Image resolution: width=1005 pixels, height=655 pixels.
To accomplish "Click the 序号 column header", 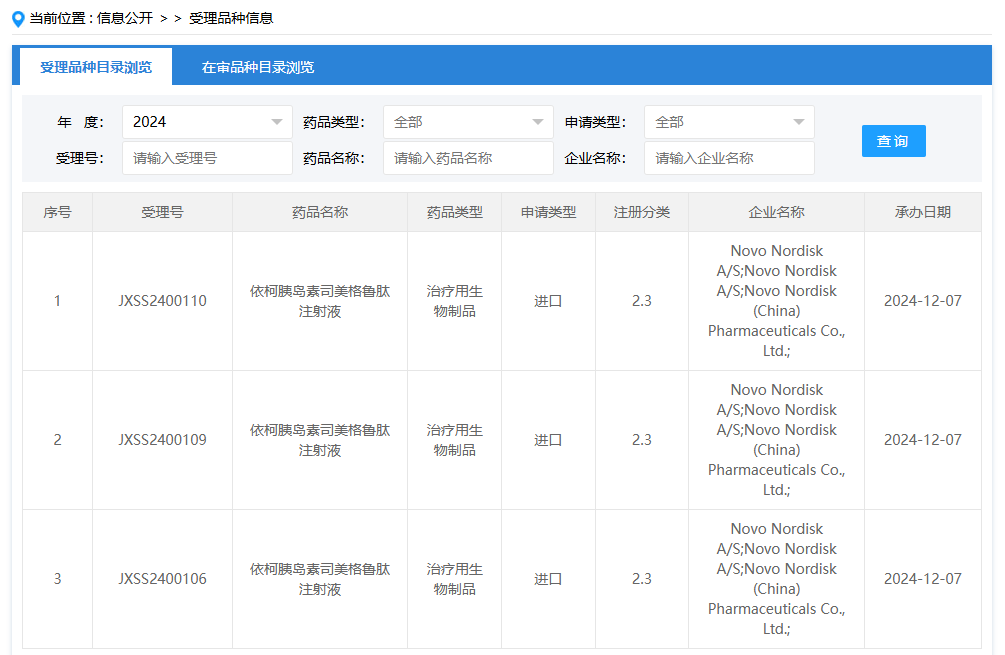I will pos(57,212).
